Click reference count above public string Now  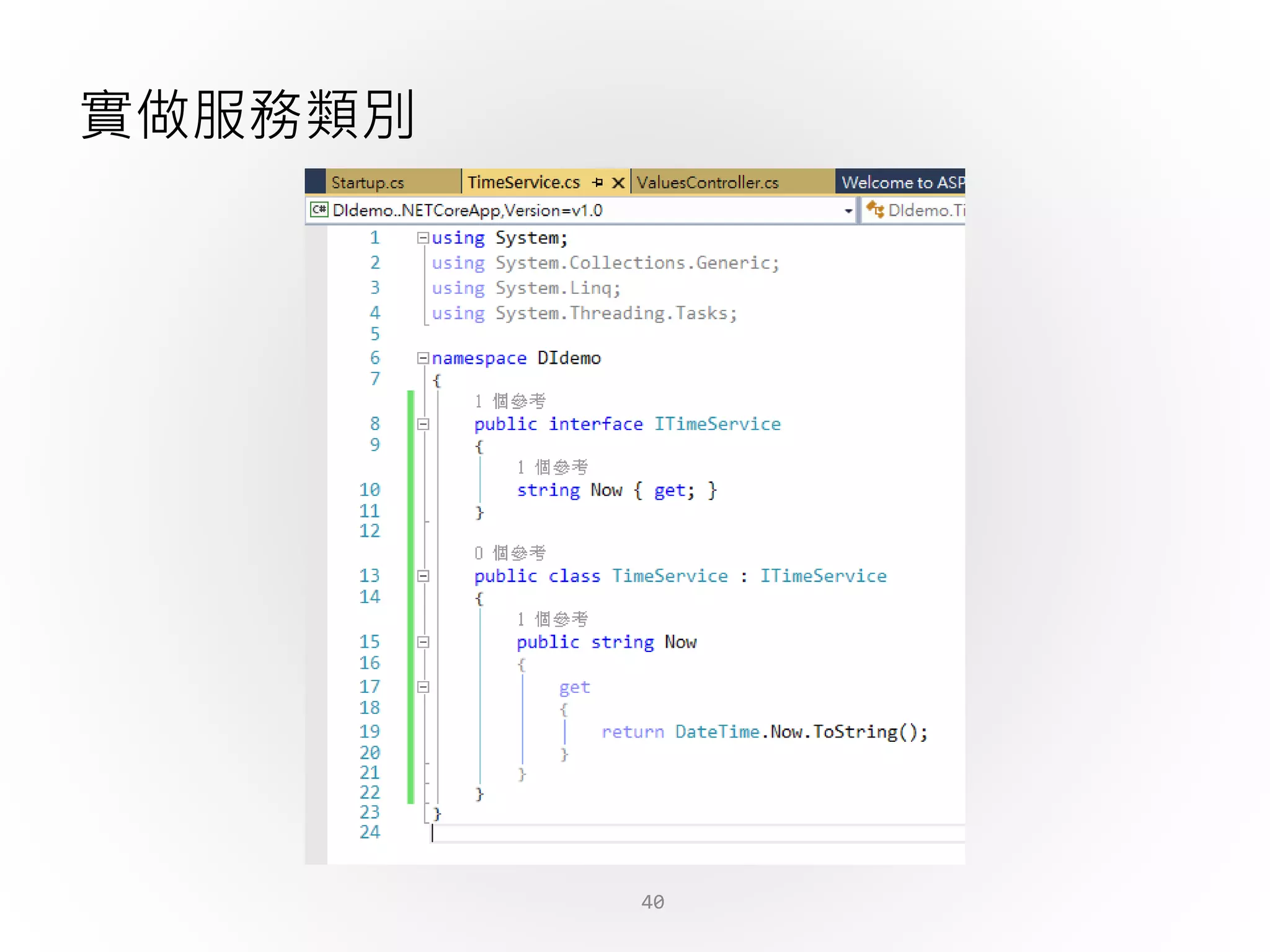pos(552,619)
